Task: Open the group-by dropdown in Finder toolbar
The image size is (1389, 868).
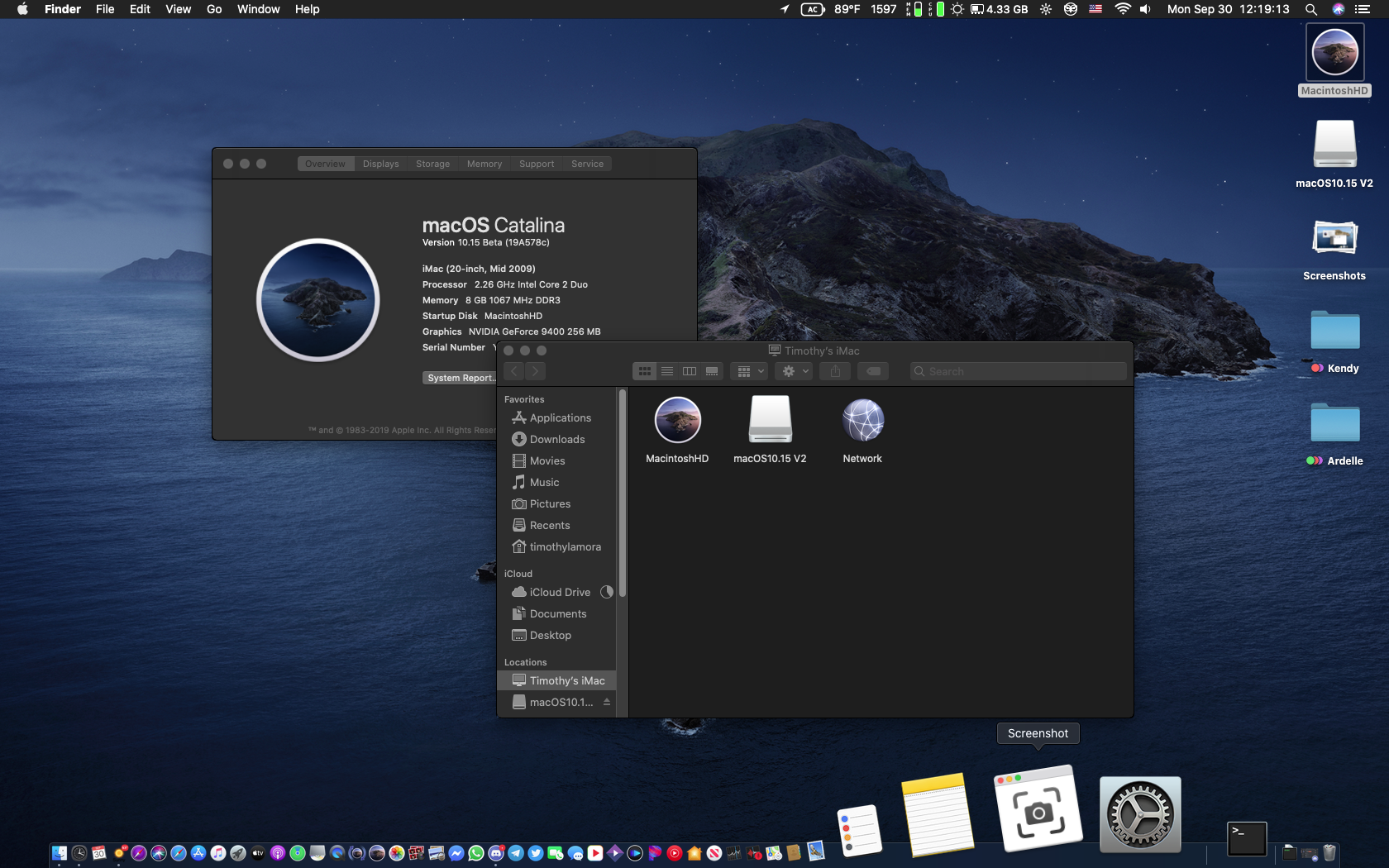Action: [749, 371]
